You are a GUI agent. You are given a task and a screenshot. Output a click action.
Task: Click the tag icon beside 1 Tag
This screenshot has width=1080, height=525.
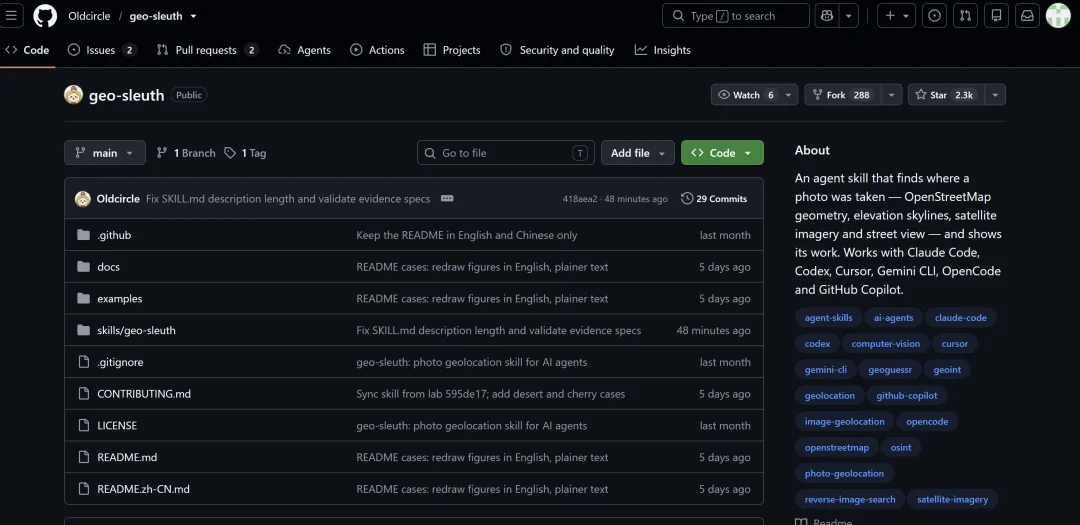pyautogui.click(x=230, y=153)
